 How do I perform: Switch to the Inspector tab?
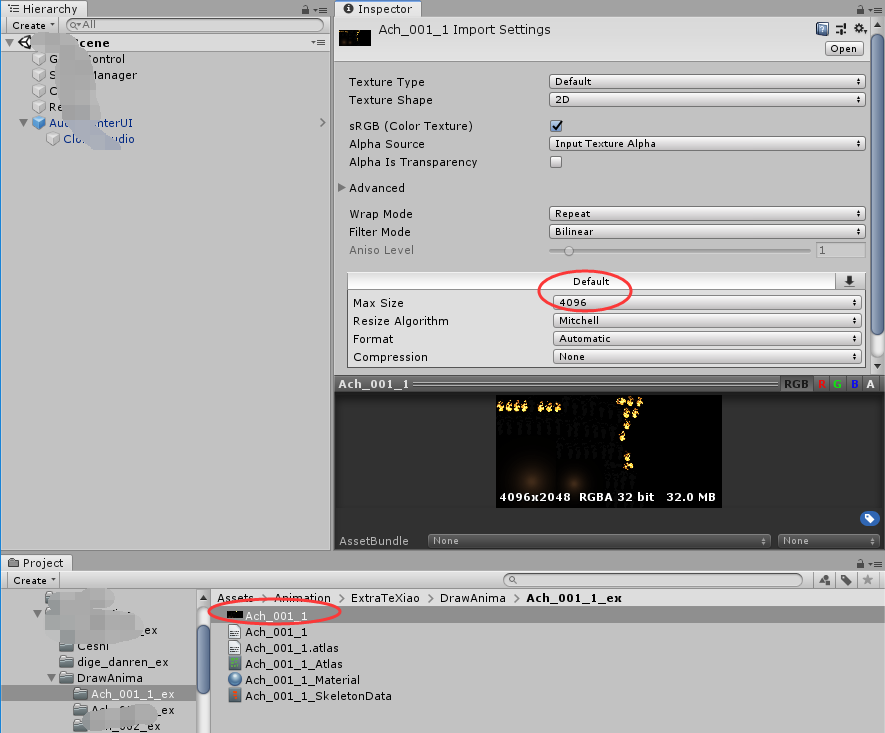[378, 9]
